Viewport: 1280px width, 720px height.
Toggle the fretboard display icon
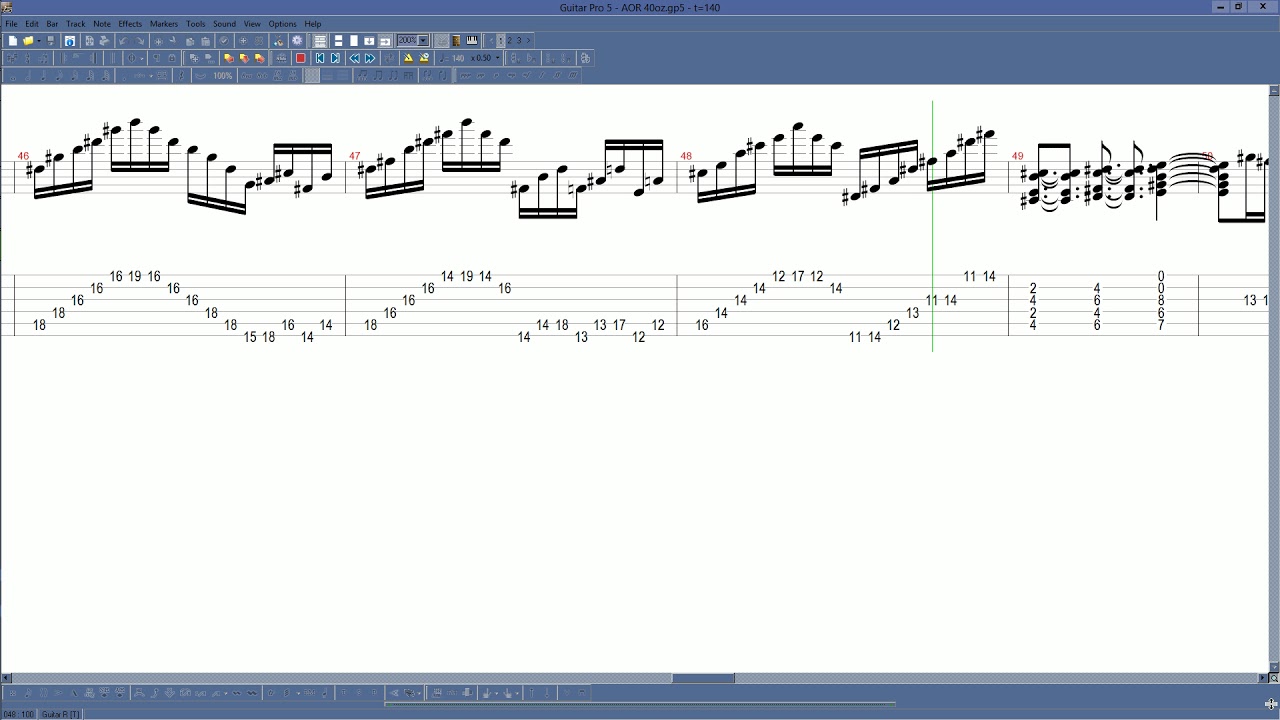456,41
